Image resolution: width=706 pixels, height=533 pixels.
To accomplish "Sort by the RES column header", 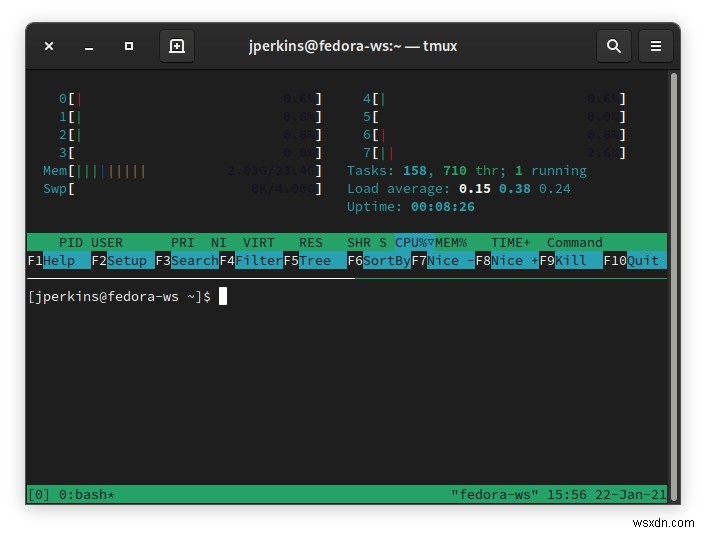I will (311, 243).
